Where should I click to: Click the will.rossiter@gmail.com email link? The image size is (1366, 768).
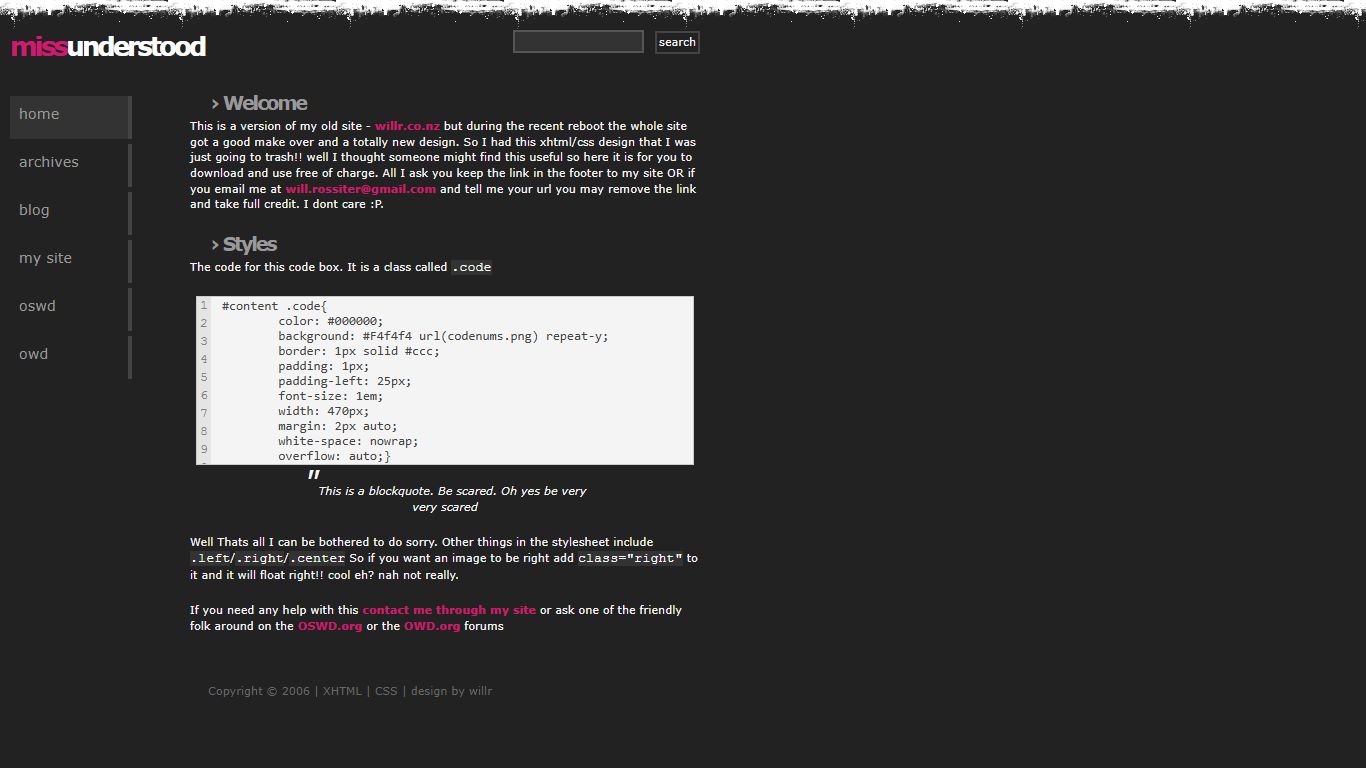360,189
